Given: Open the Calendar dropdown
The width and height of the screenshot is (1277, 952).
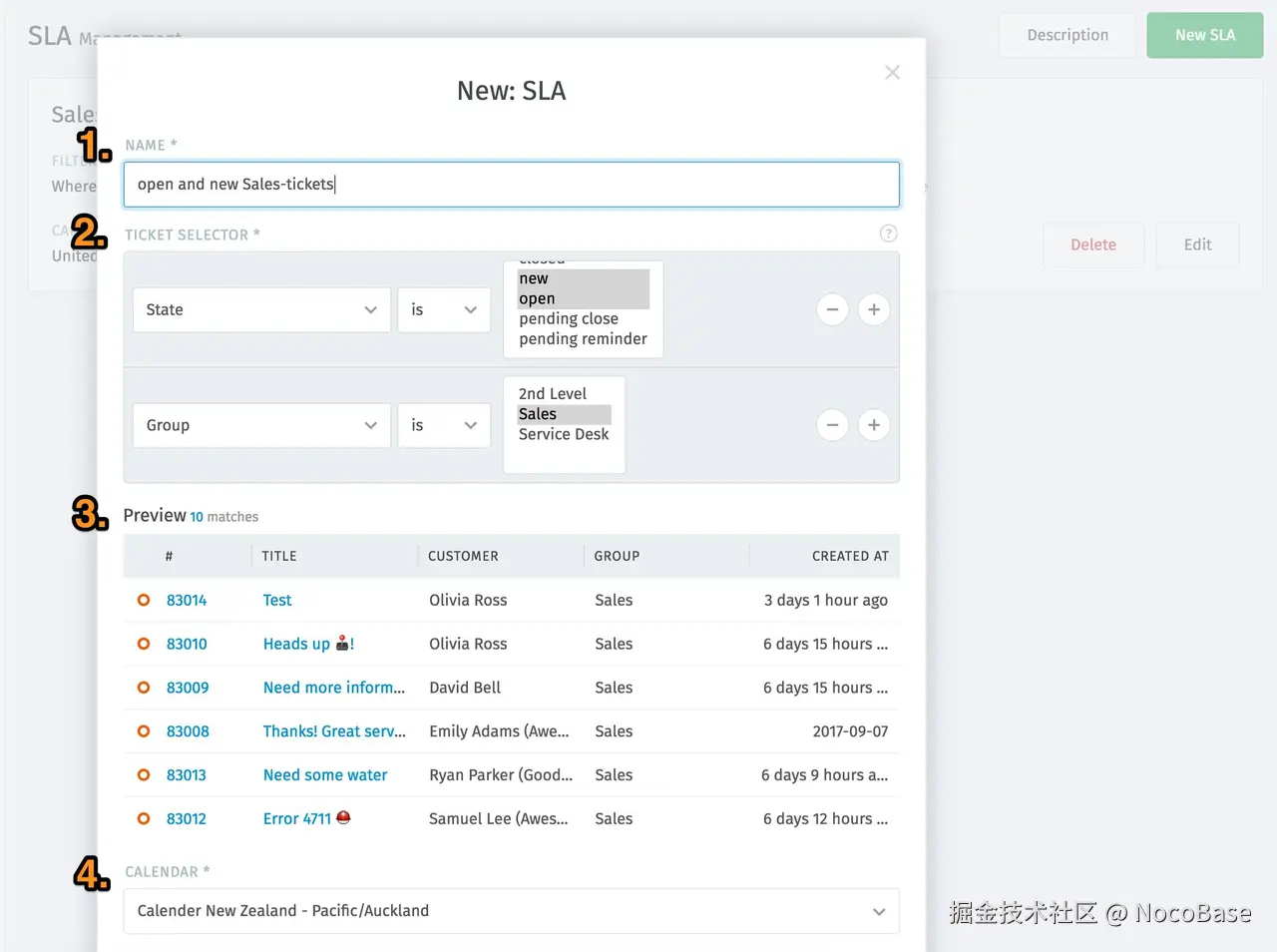Looking at the screenshot, I should coord(512,911).
